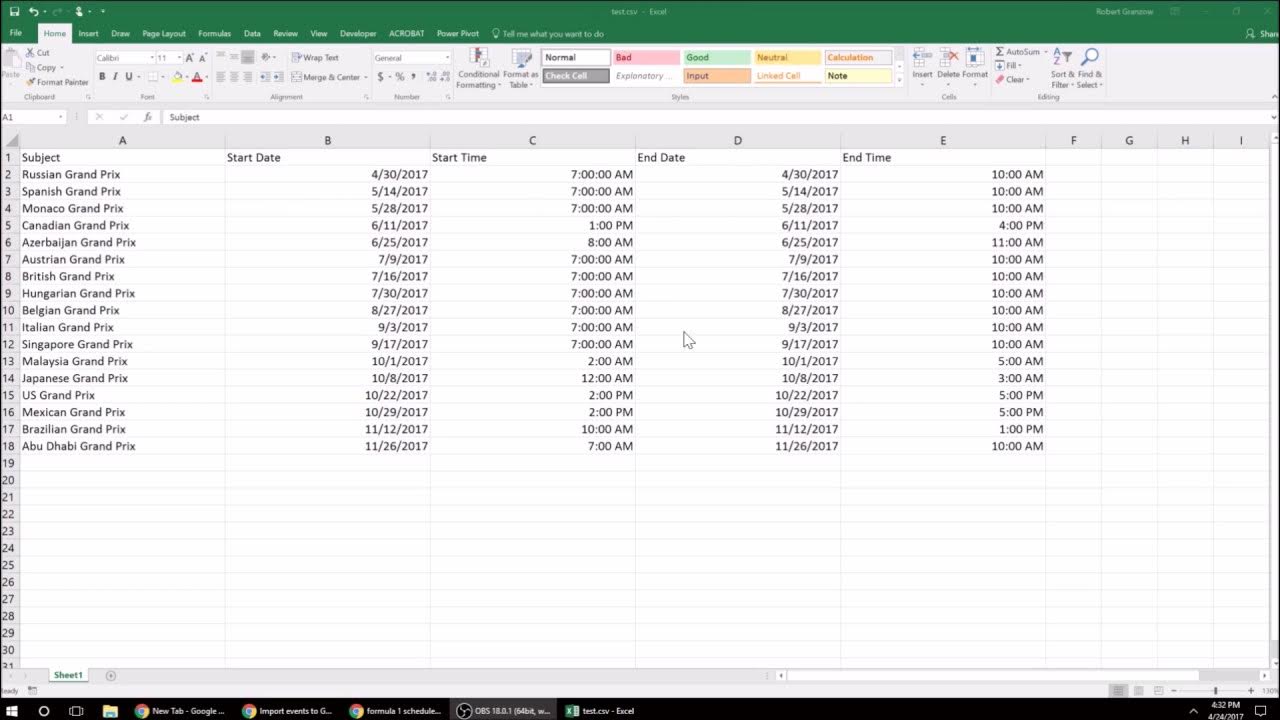Open the File tab
This screenshot has height=720, width=1280.
click(x=16, y=33)
